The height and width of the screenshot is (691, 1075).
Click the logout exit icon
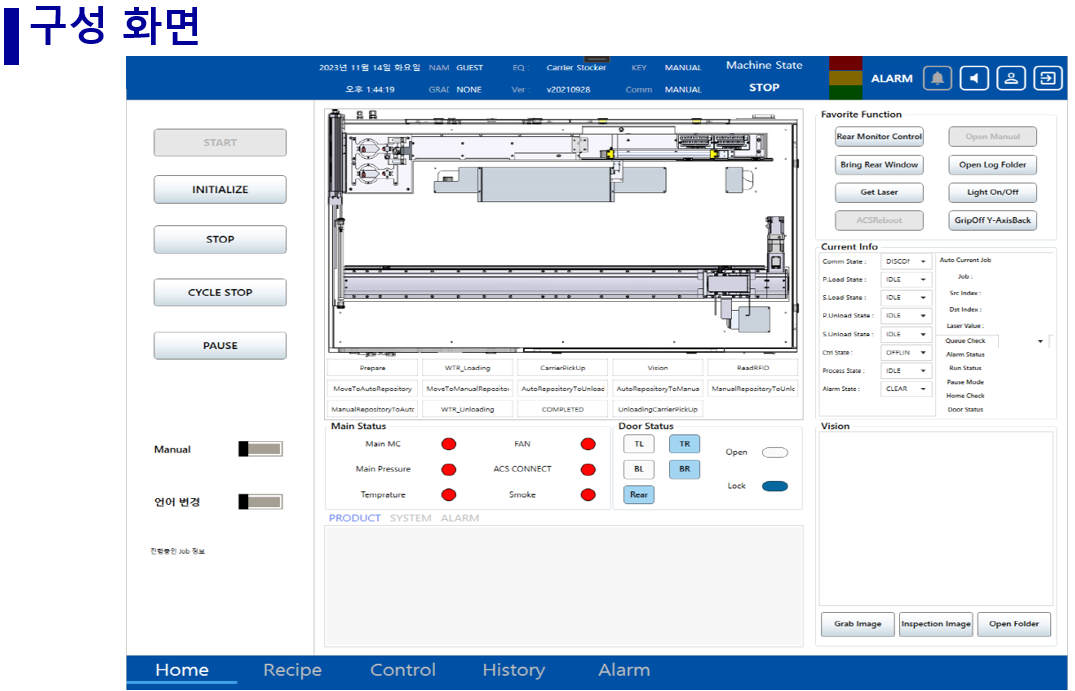pos(1047,78)
